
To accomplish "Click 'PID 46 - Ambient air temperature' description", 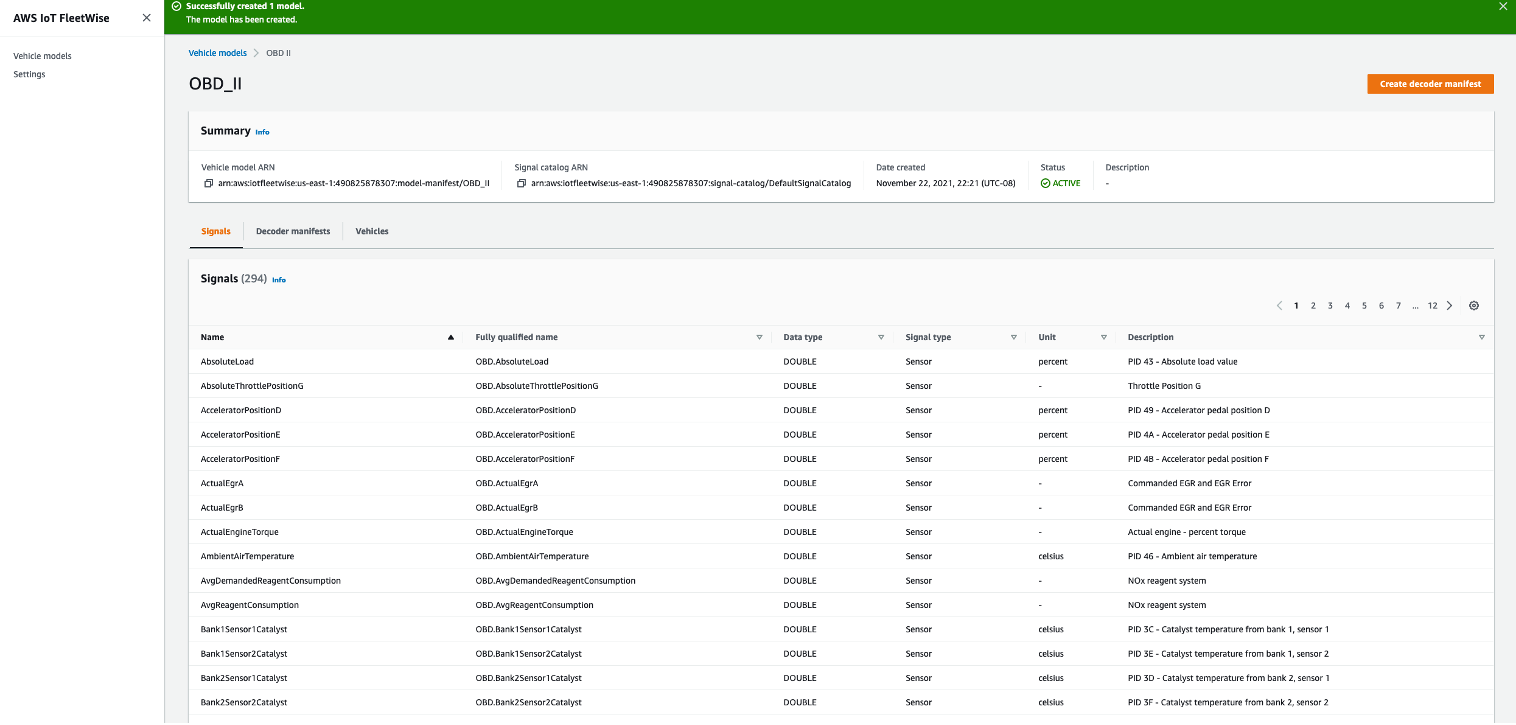I will pos(1192,557).
